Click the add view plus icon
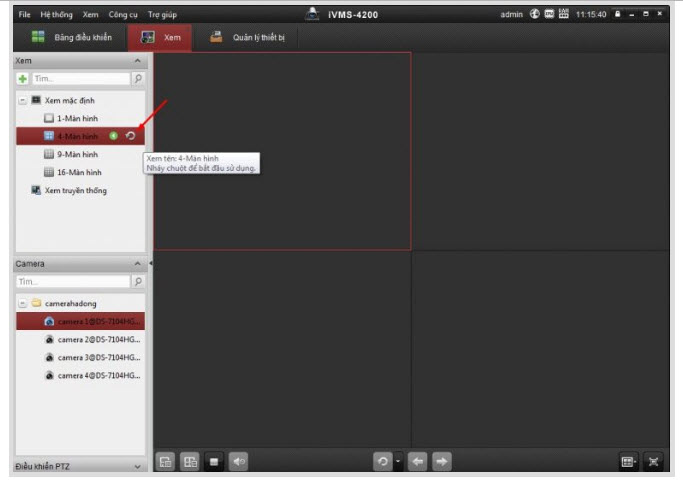Screen dimensions: 683x480 point(23,78)
